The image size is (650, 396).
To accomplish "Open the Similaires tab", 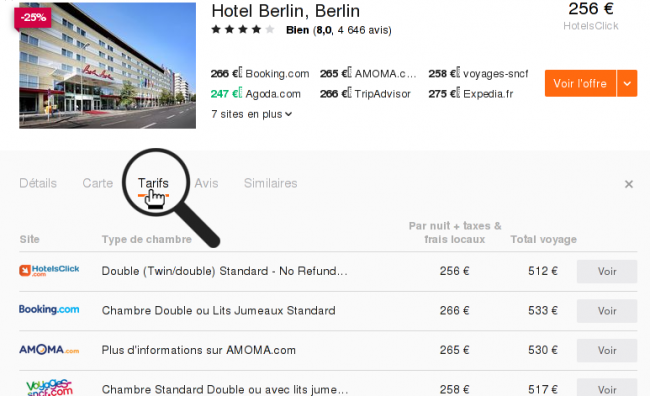I will pyautogui.click(x=270, y=183).
